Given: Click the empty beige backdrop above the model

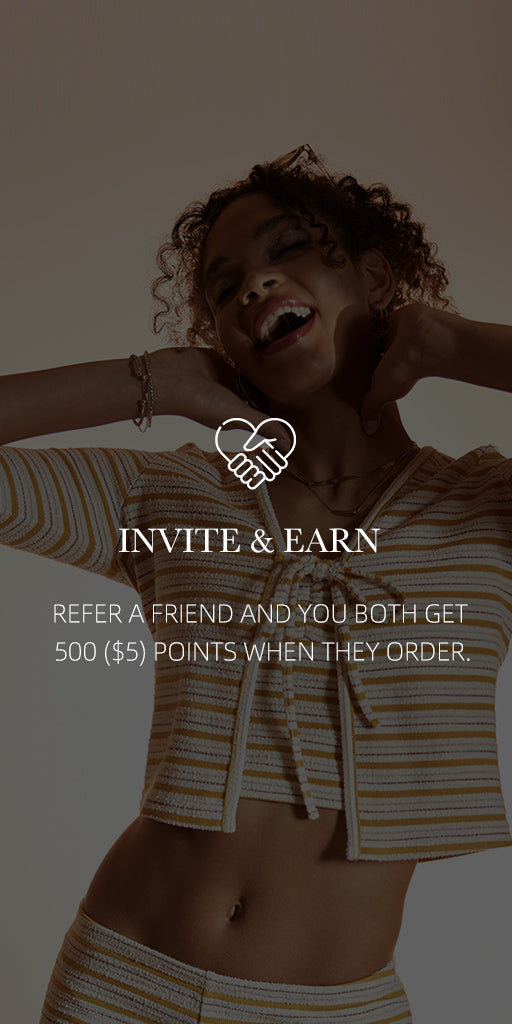Looking at the screenshot, I should coord(255,72).
